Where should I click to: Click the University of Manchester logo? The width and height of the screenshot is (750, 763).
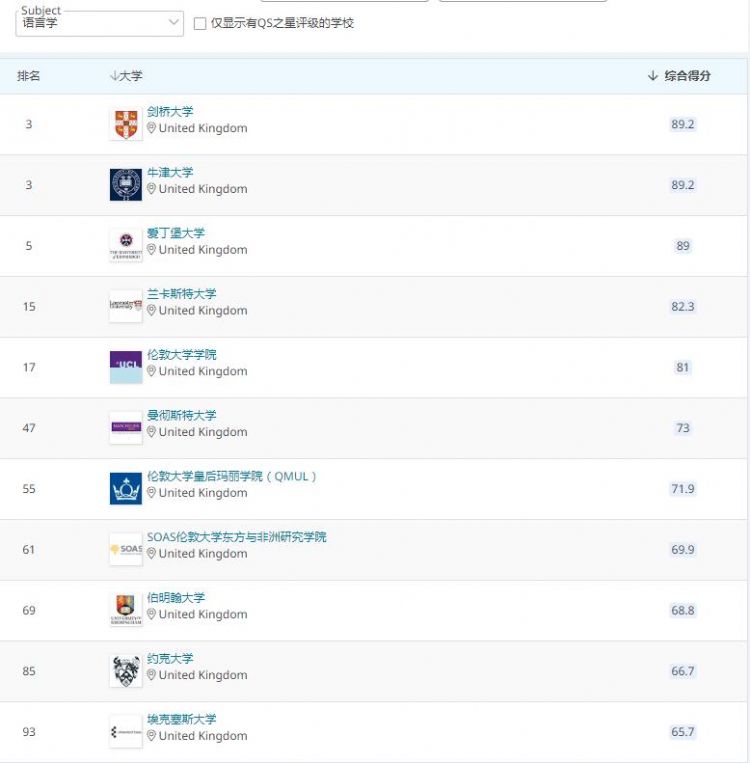tap(126, 428)
